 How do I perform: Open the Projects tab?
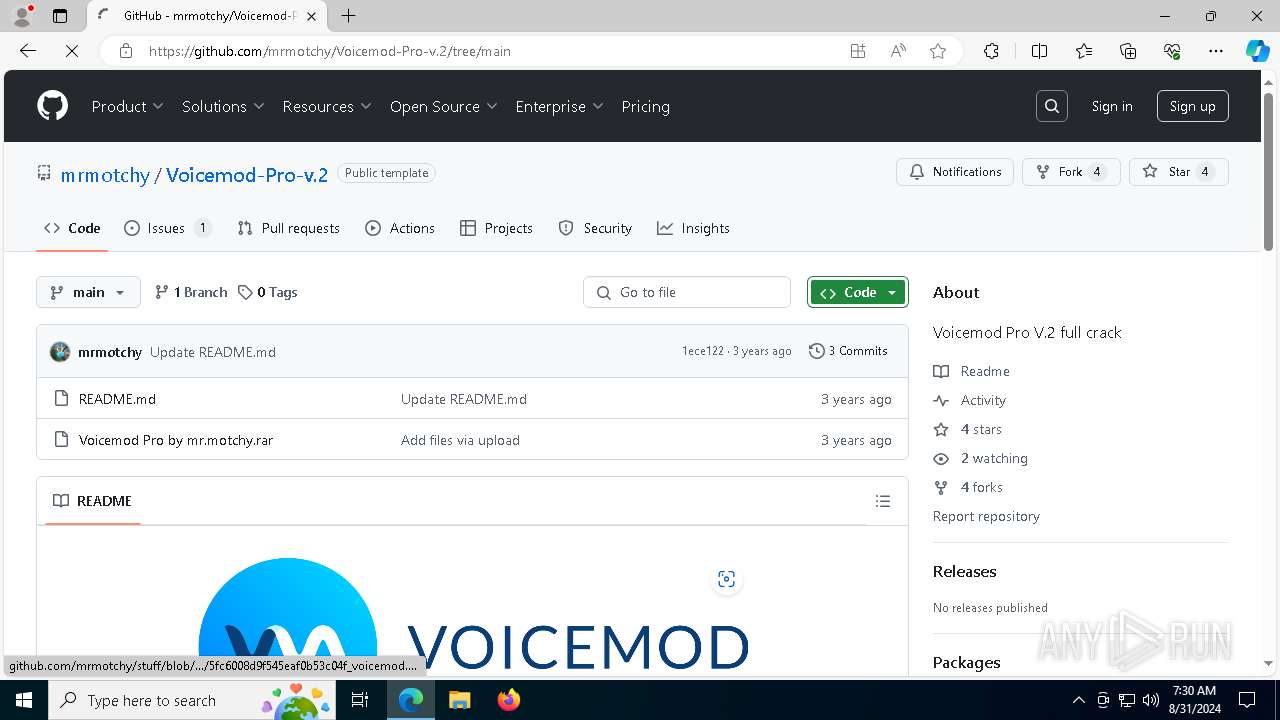pyautogui.click(x=496, y=228)
